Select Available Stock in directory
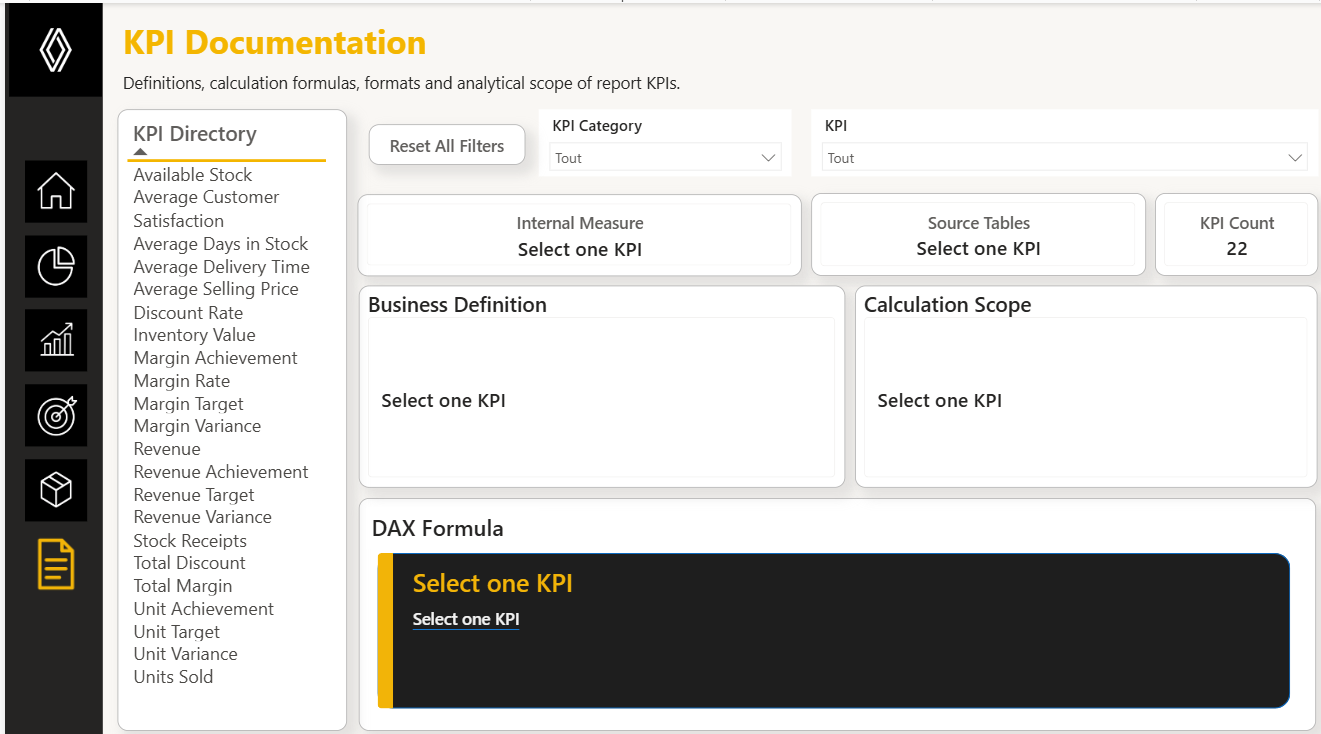The image size is (1321, 734). tap(193, 175)
